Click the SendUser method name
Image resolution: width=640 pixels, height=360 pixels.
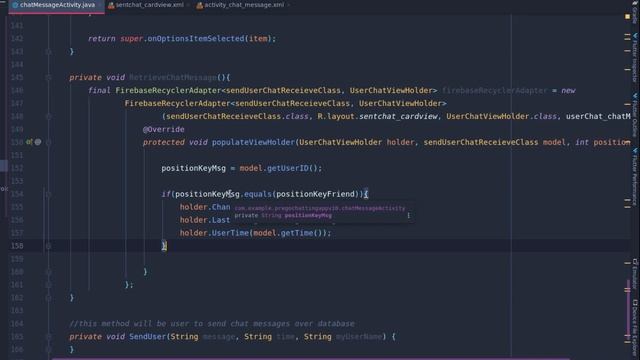point(147,336)
